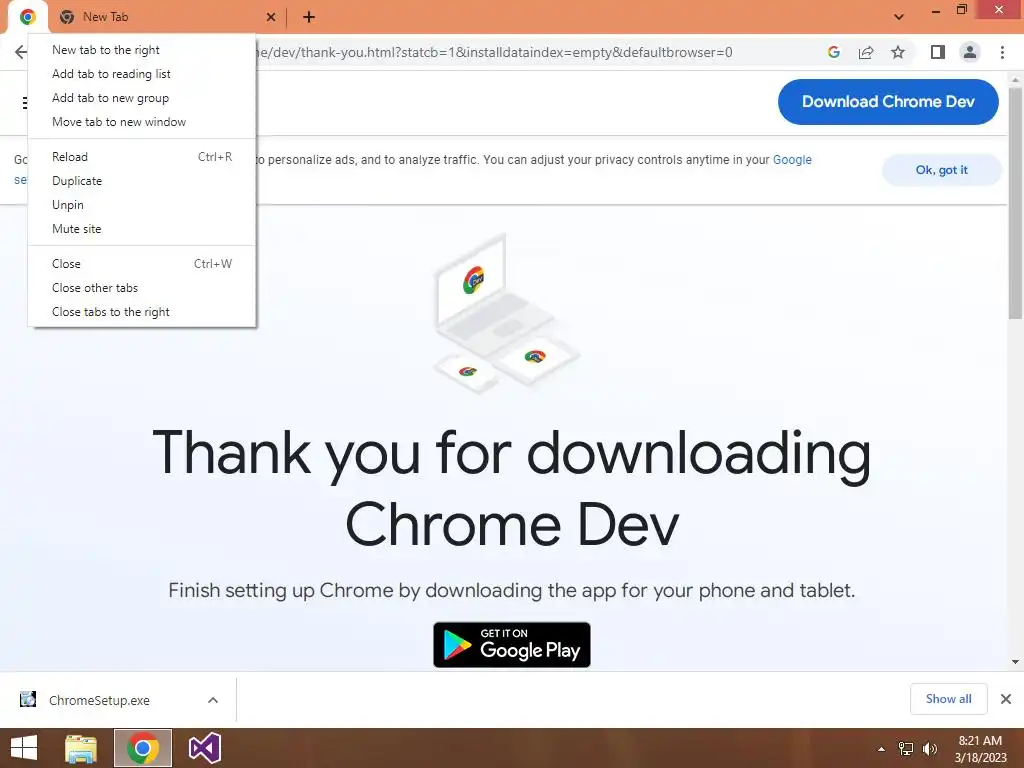This screenshot has height=768, width=1024.
Task: Bookmark this page with the star
Action: (x=898, y=52)
